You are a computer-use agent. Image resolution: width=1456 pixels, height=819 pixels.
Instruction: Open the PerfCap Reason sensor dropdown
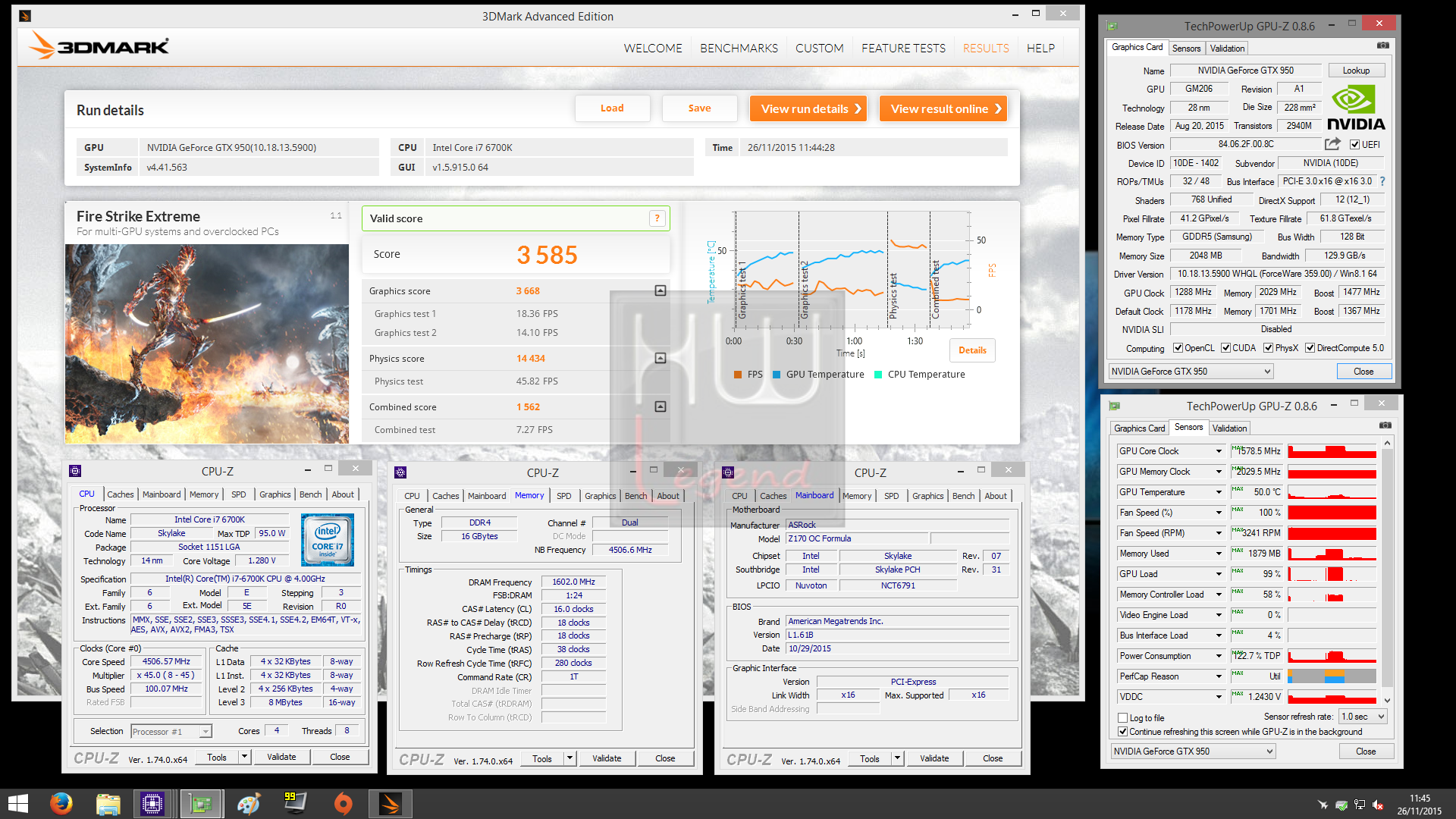(x=1219, y=676)
